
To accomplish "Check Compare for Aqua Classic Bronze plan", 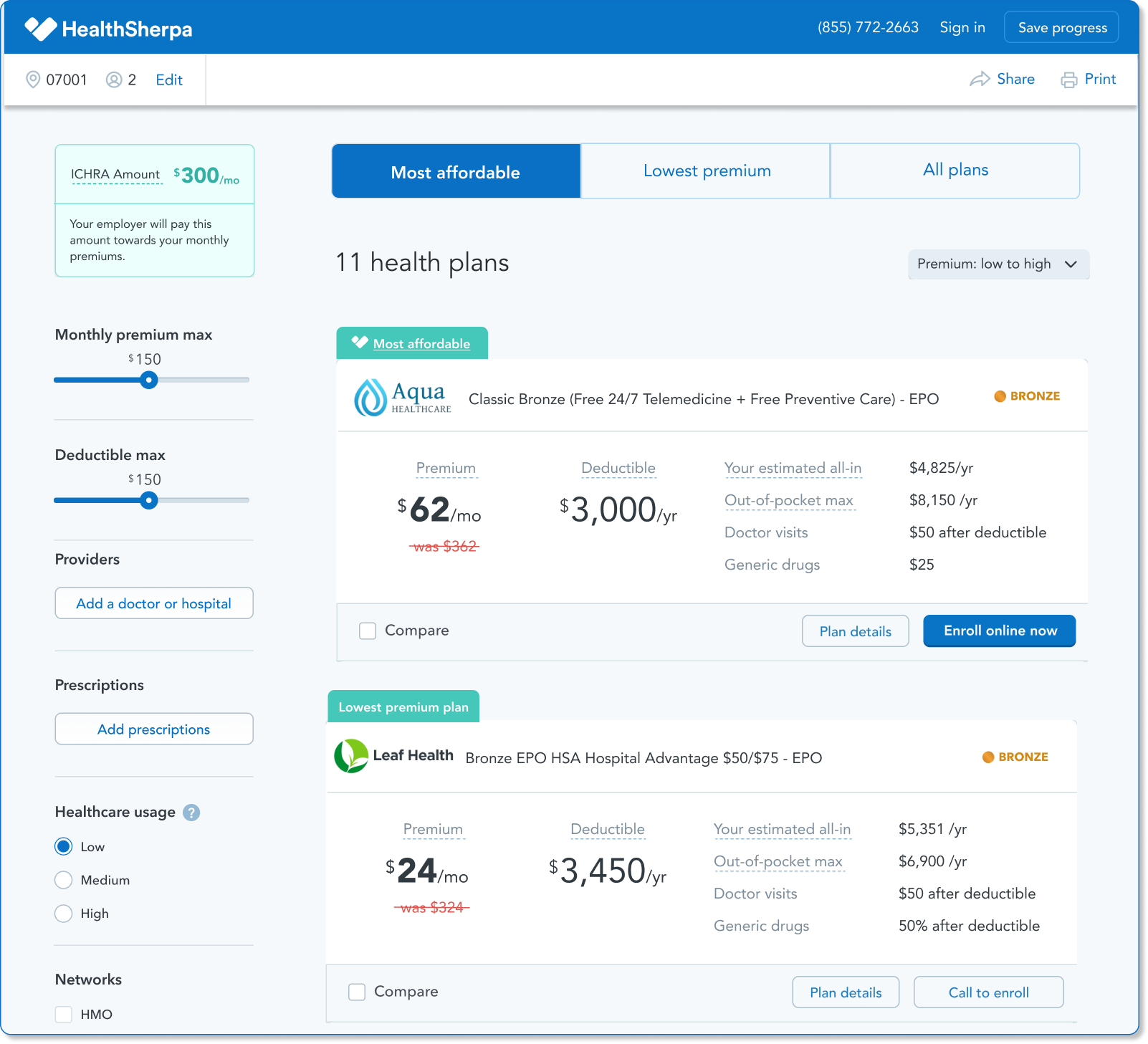I will pos(368,631).
